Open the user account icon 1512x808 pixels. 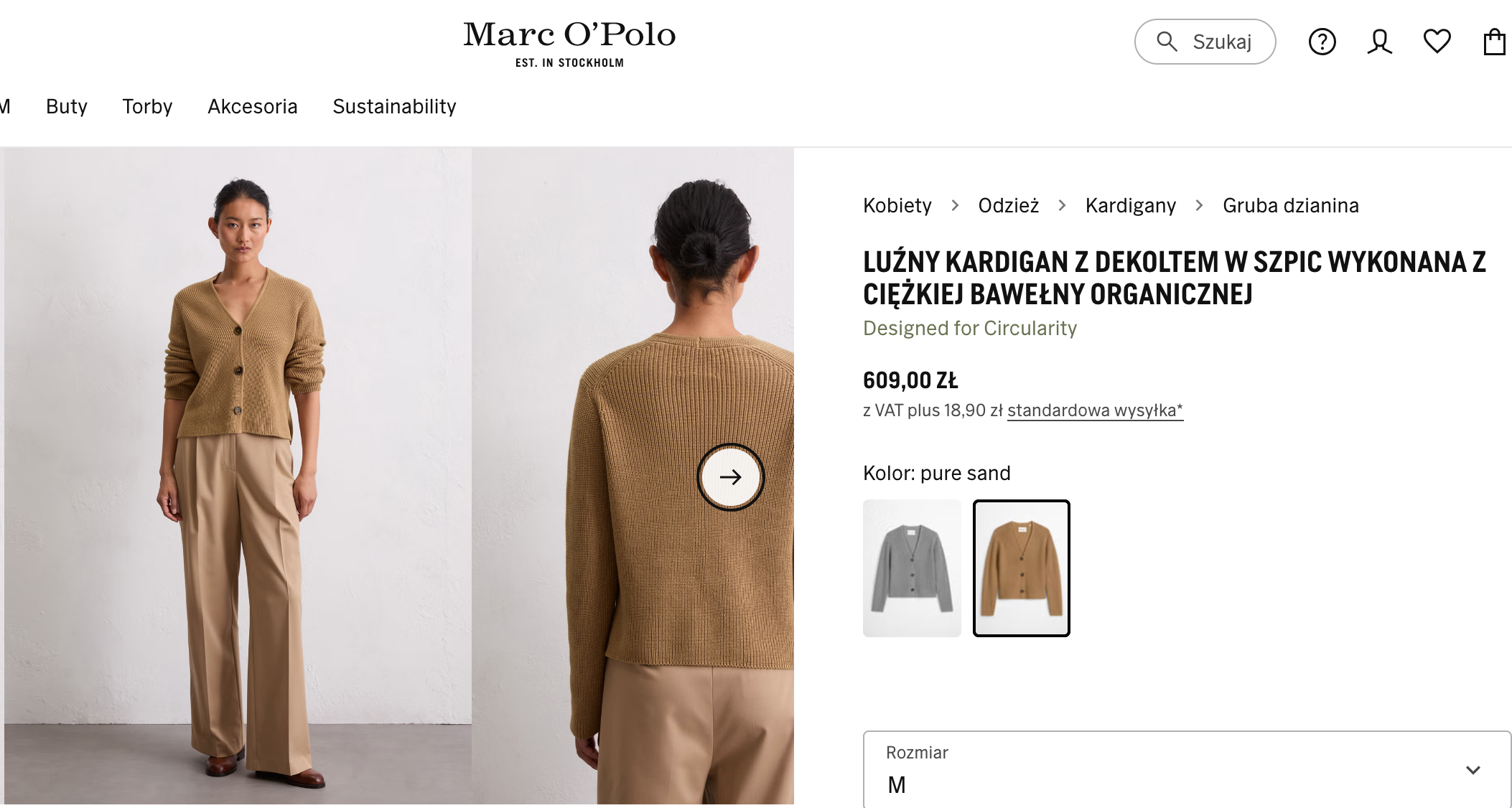(x=1379, y=42)
